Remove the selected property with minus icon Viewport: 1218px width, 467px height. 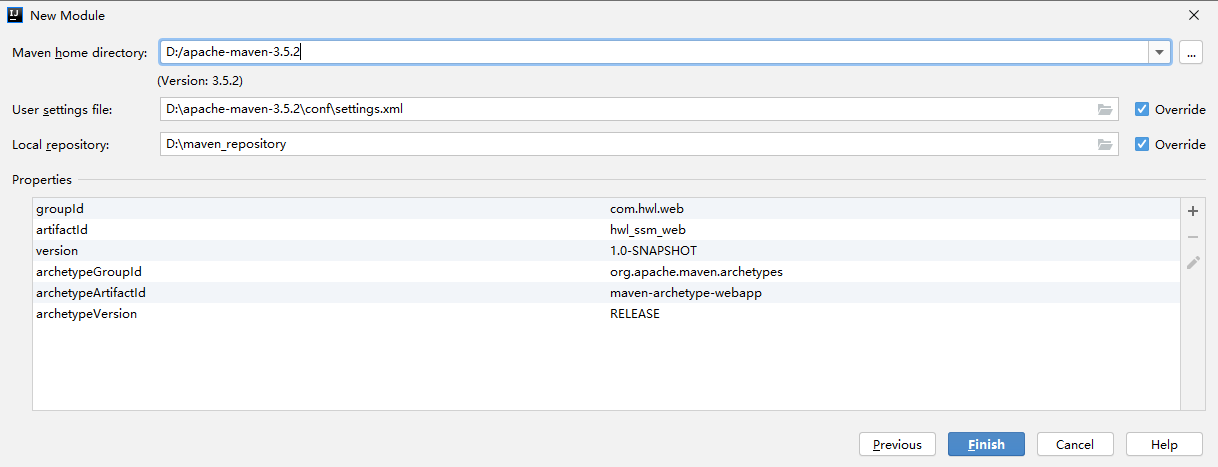coord(1192,237)
